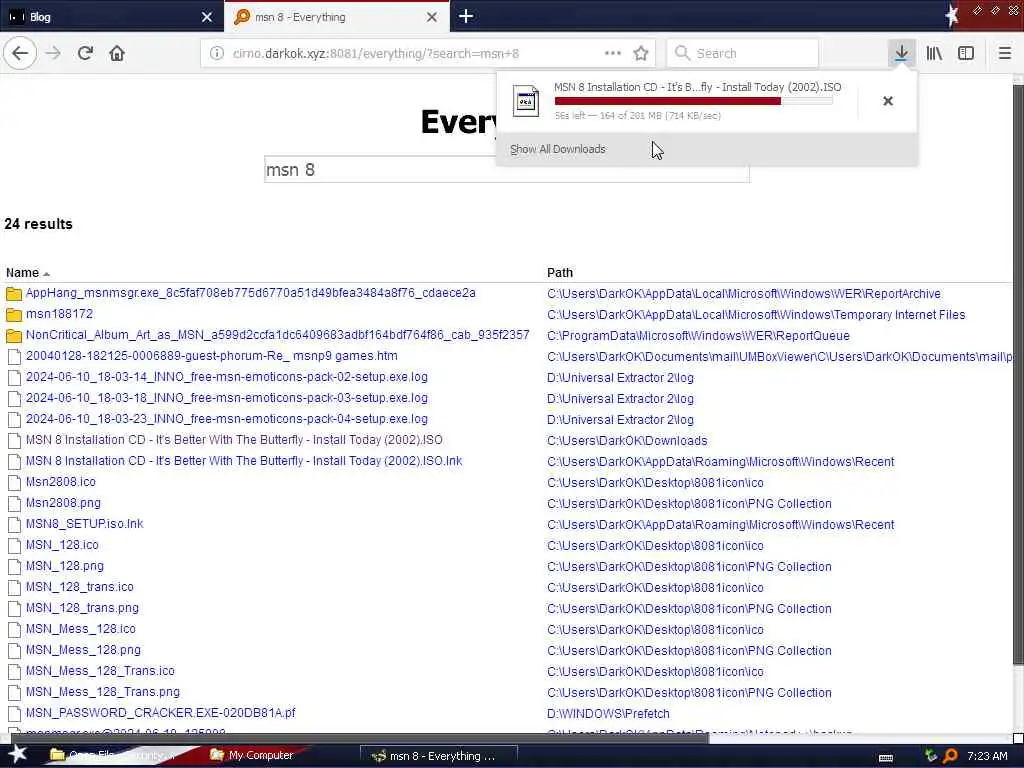Cancel the MSN 8 ISO download
This screenshot has width=1024, height=768.
(888, 101)
